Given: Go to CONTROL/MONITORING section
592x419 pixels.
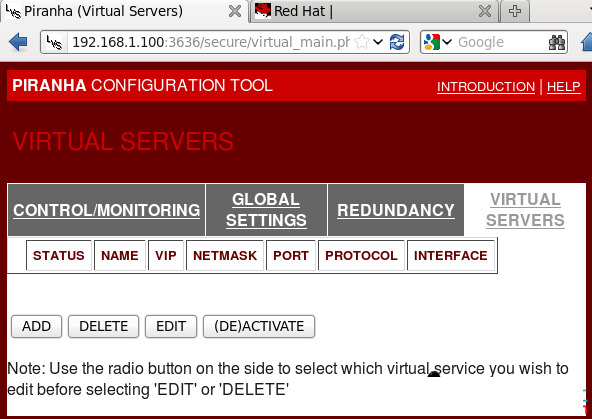Looking at the screenshot, I should click(x=106, y=210).
